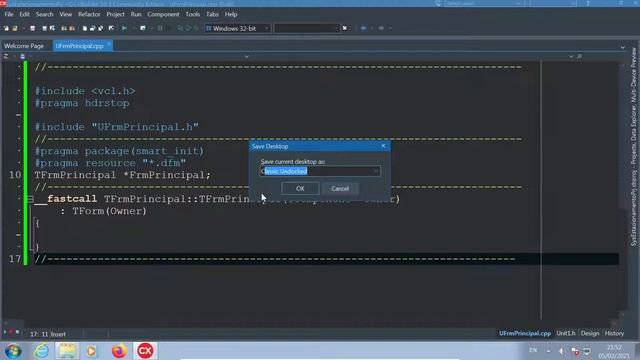Click the '#pragma package(smart_init)' line
Viewport: 640px width, 360px height.
[x=119, y=151]
